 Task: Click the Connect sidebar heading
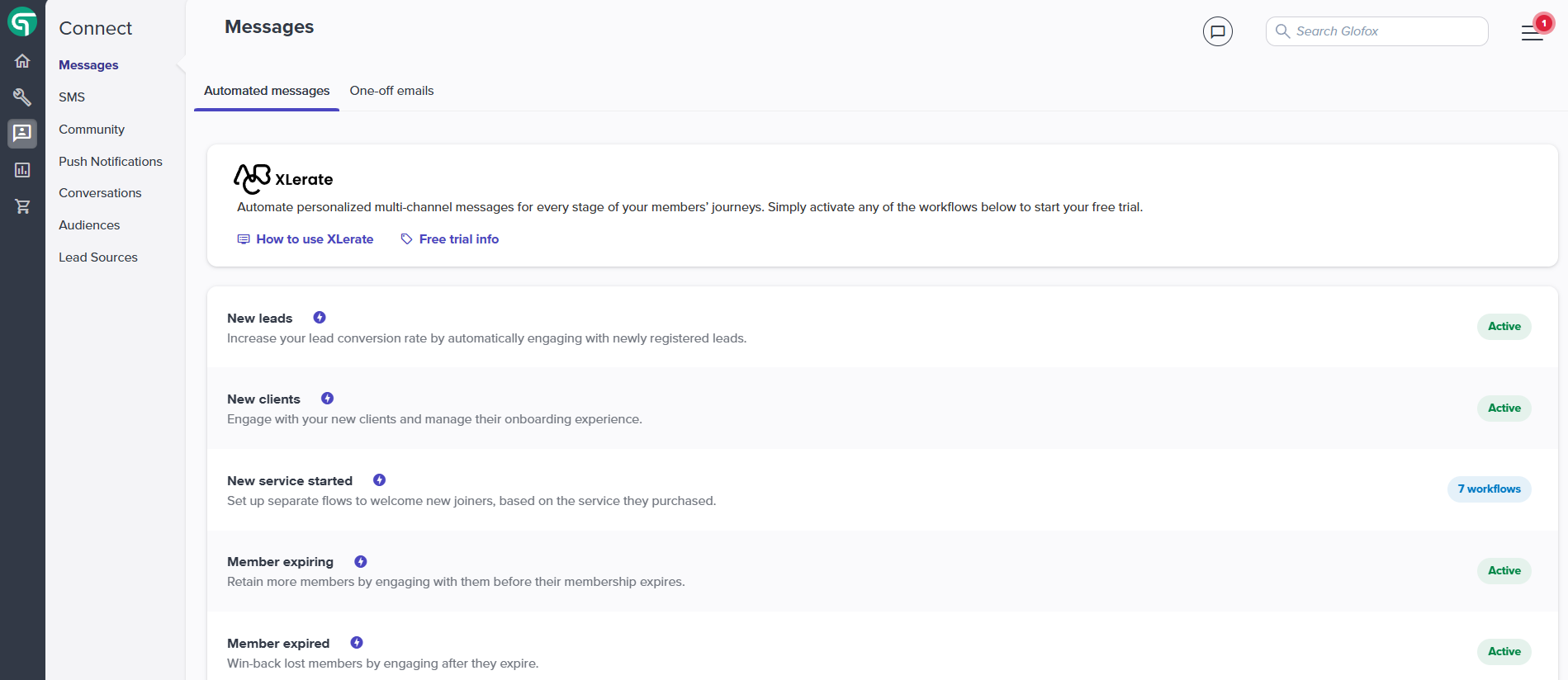[x=95, y=28]
